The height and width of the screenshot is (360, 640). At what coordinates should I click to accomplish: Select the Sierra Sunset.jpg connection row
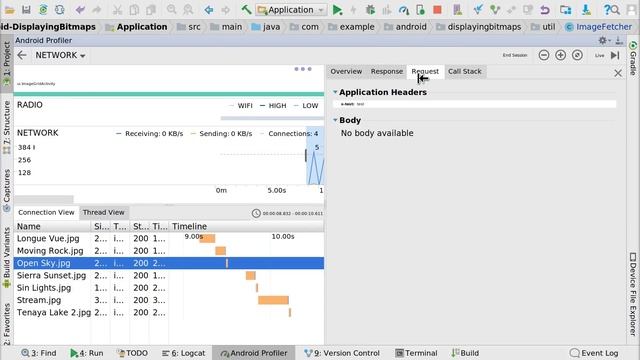point(169,276)
